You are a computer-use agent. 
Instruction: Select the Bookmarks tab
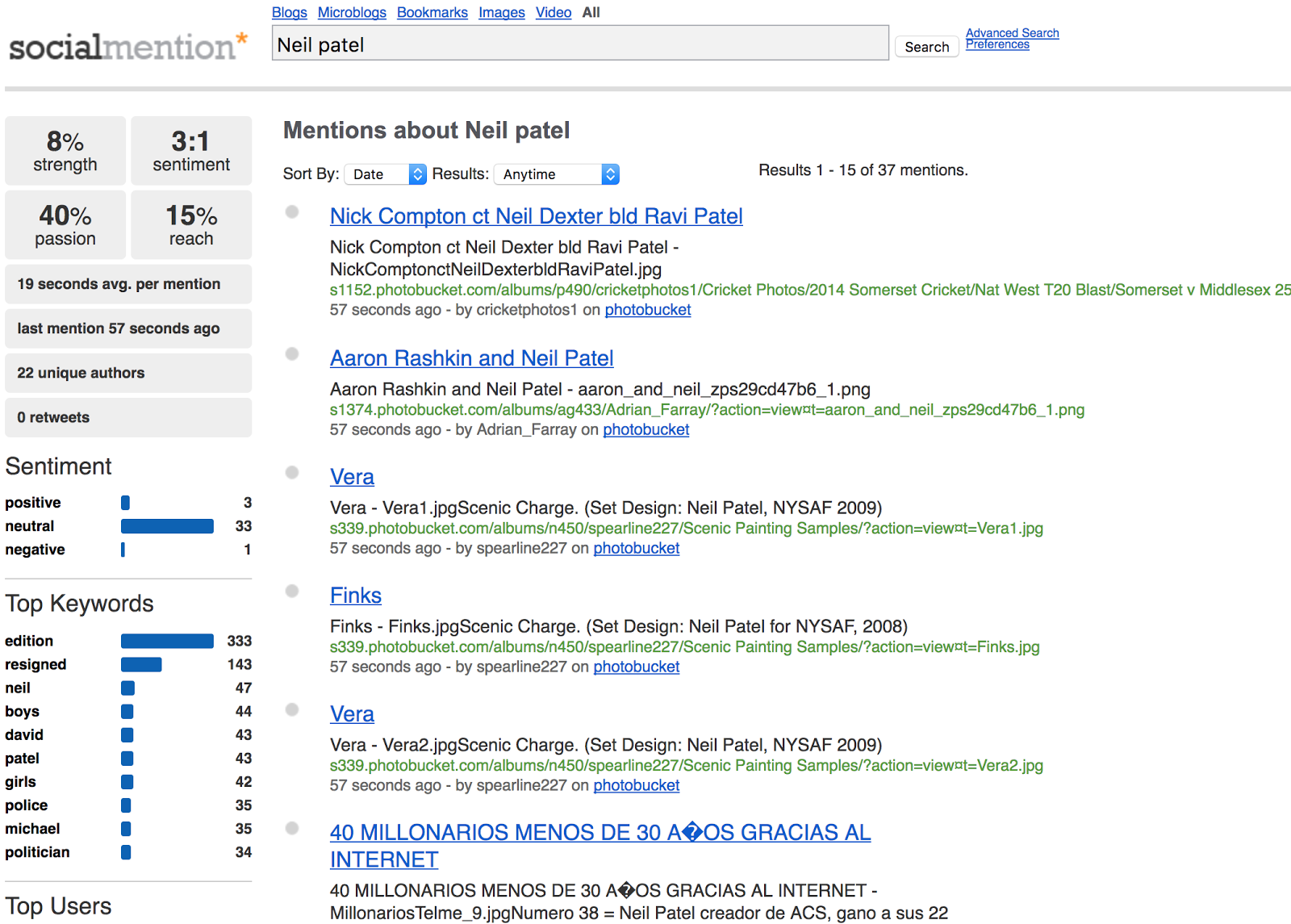(x=432, y=12)
